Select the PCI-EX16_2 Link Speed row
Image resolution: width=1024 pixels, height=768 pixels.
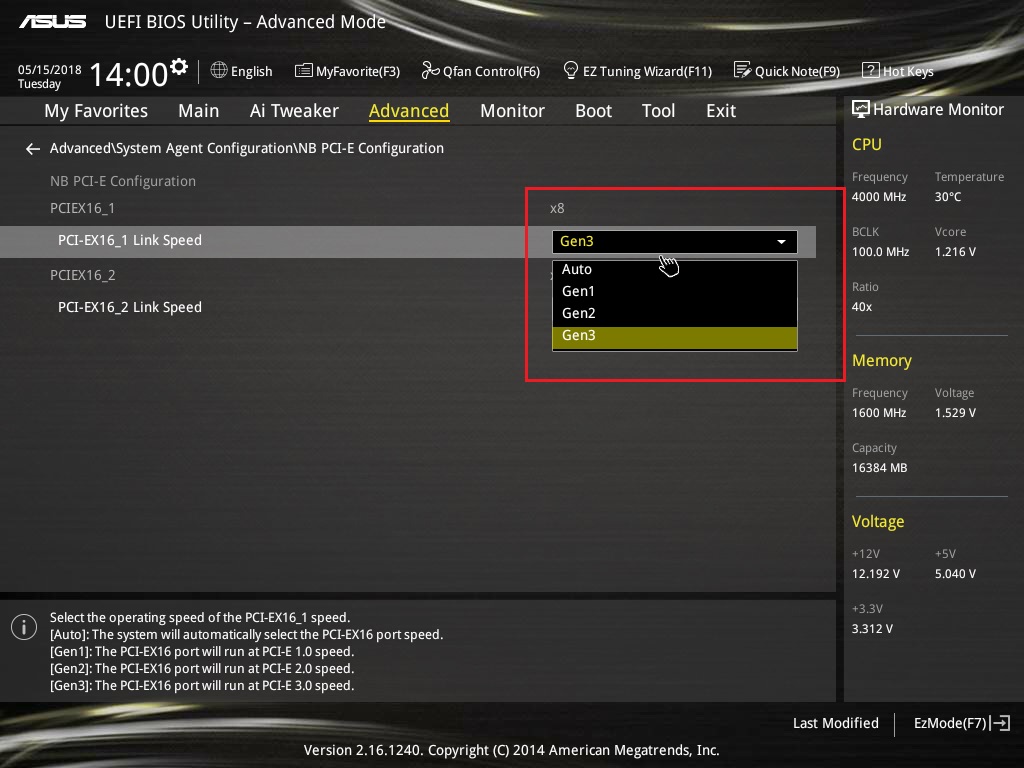[130, 307]
